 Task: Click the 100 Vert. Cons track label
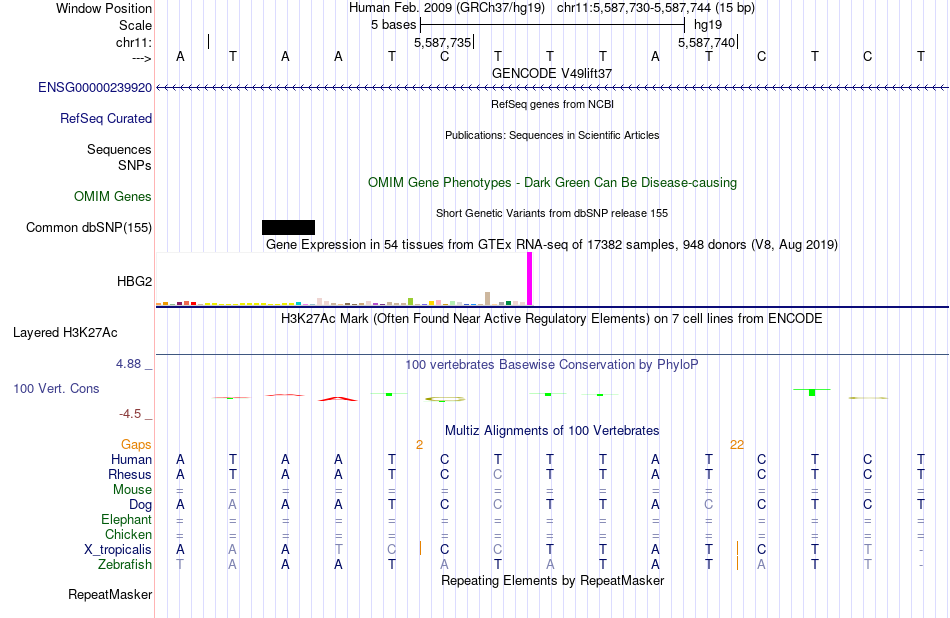(x=56, y=389)
